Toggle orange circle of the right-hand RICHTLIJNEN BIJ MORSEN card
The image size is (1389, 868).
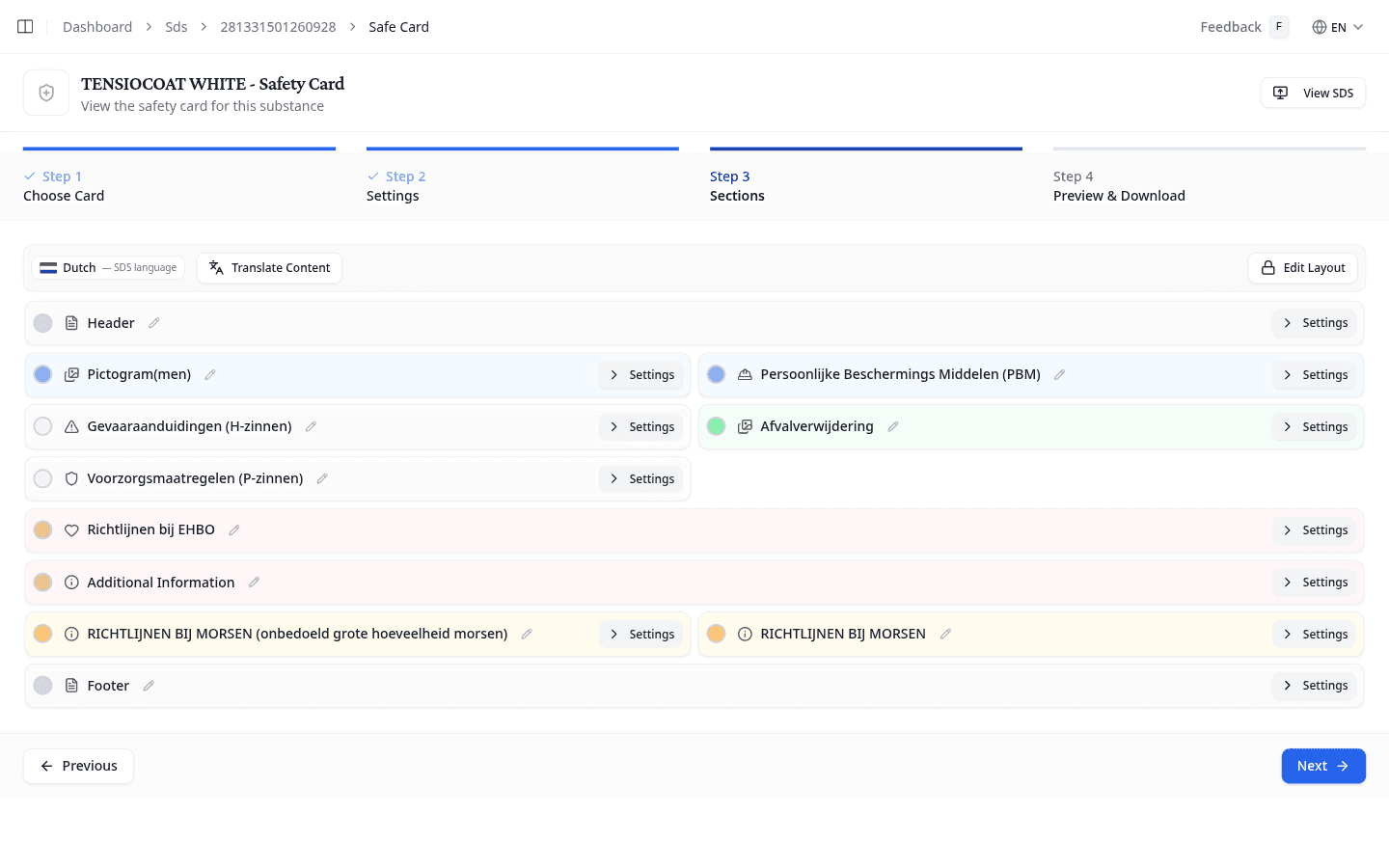[x=716, y=634]
